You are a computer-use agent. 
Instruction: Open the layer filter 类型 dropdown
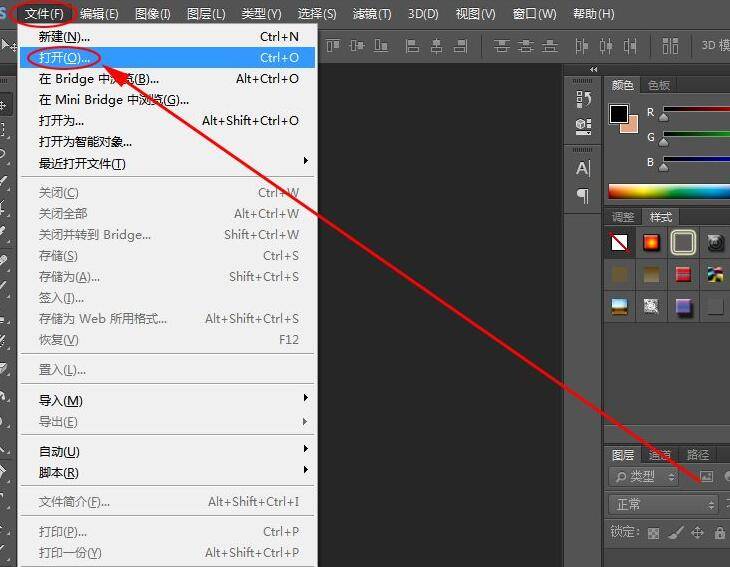[x=645, y=477]
